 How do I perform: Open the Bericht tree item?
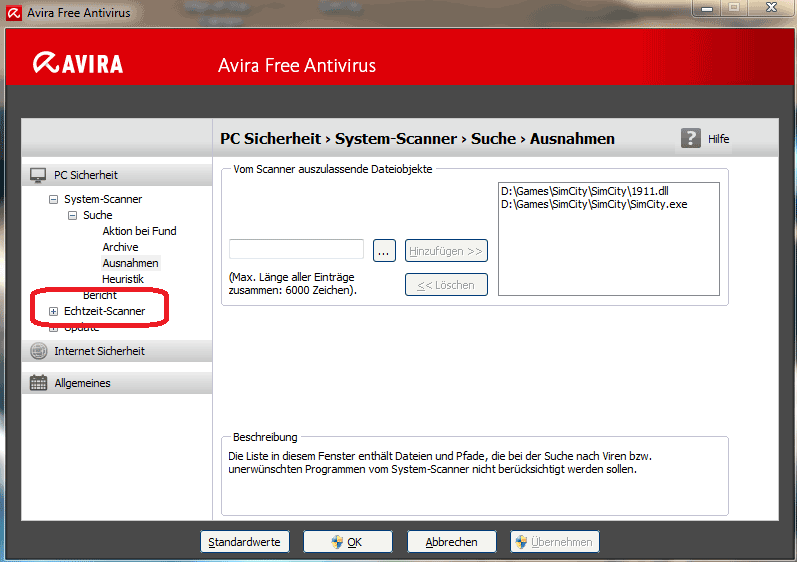click(x=100, y=295)
